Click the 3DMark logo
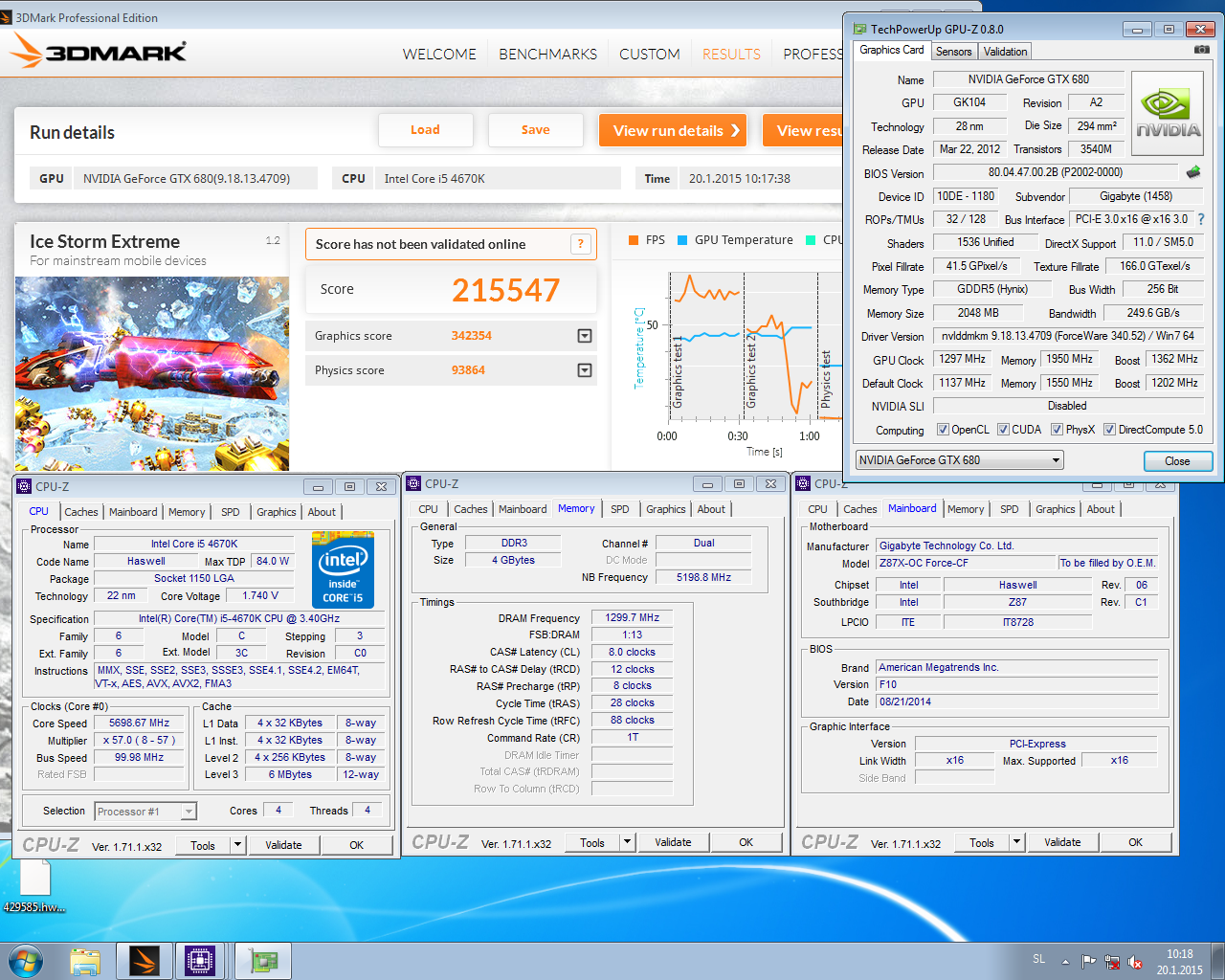This screenshot has width=1225, height=980. coord(99,51)
